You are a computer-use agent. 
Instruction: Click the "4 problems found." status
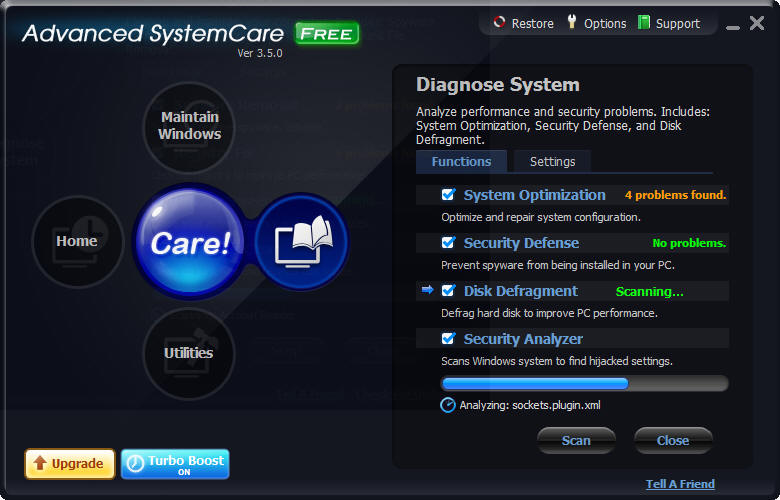(x=676, y=195)
